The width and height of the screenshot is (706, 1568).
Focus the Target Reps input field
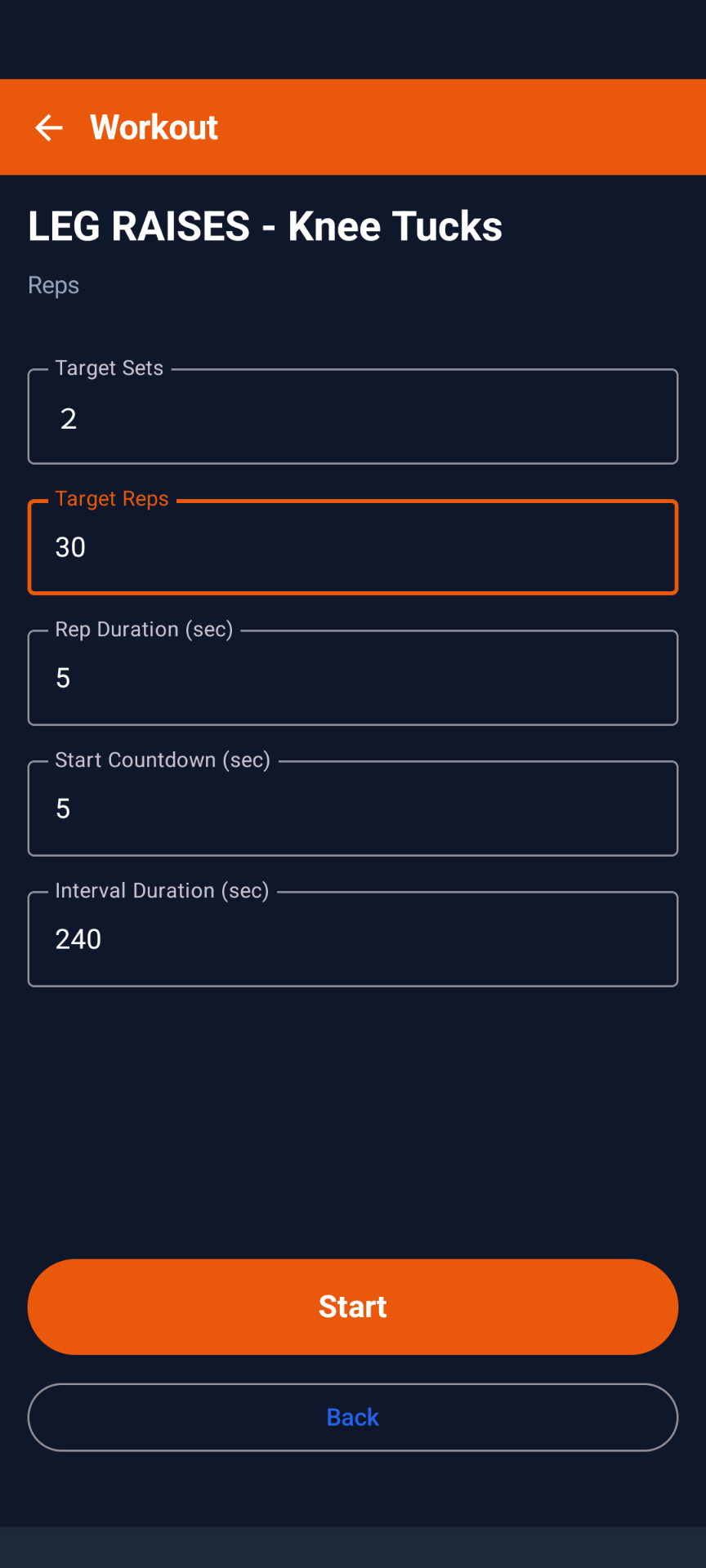353,548
